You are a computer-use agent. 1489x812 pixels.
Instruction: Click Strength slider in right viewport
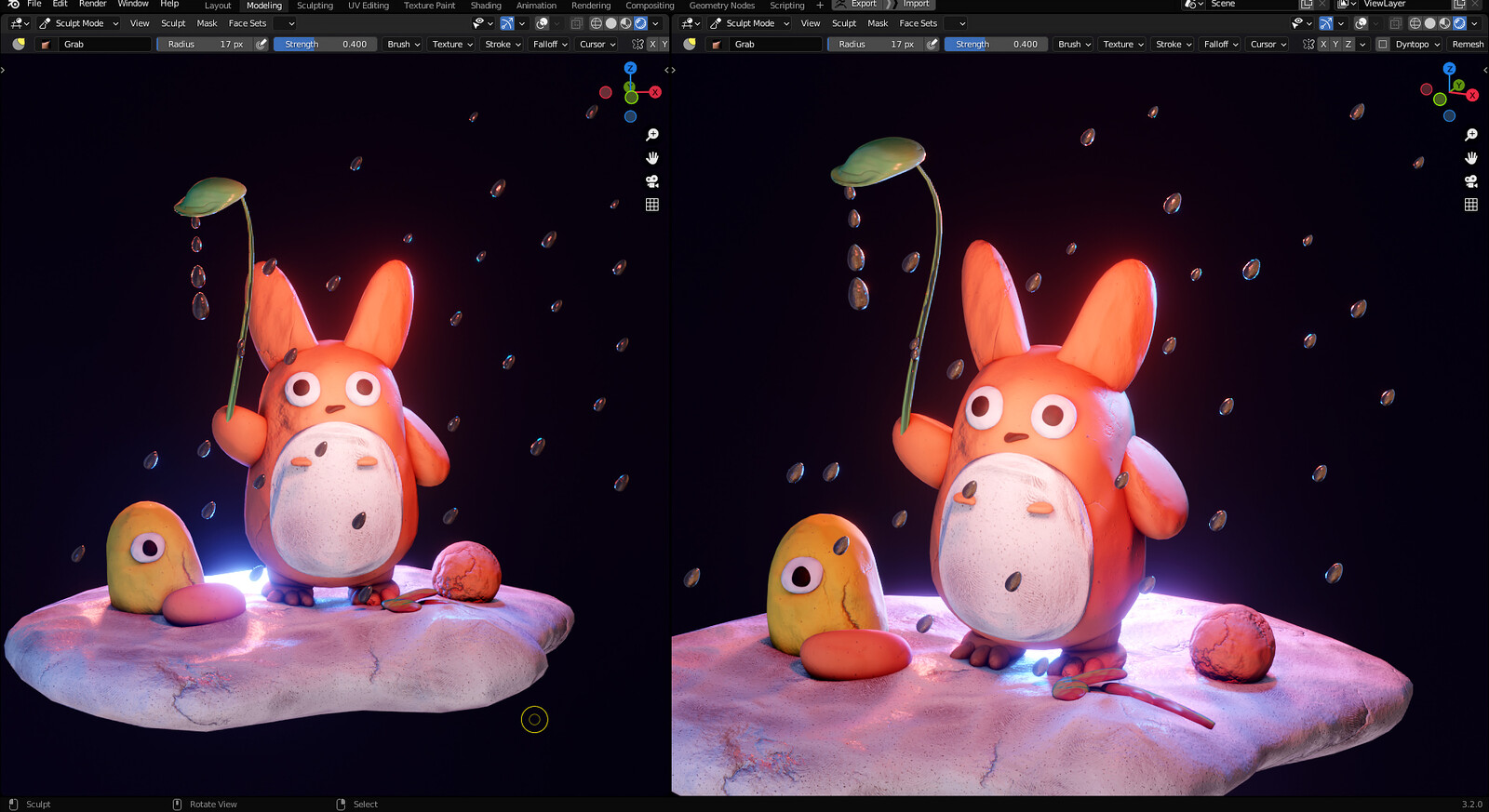[x=996, y=44]
